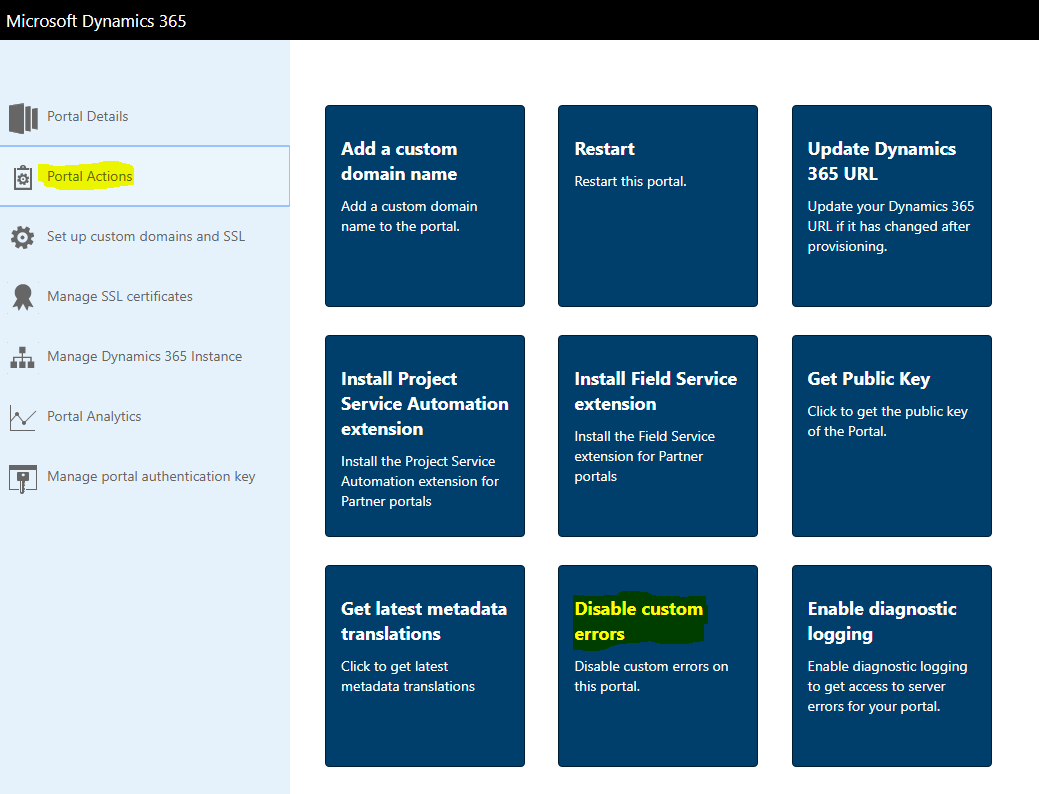Open Manage portal authentication key
Image resolution: width=1039 pixels, height=794 pixels.
(144, 477)
